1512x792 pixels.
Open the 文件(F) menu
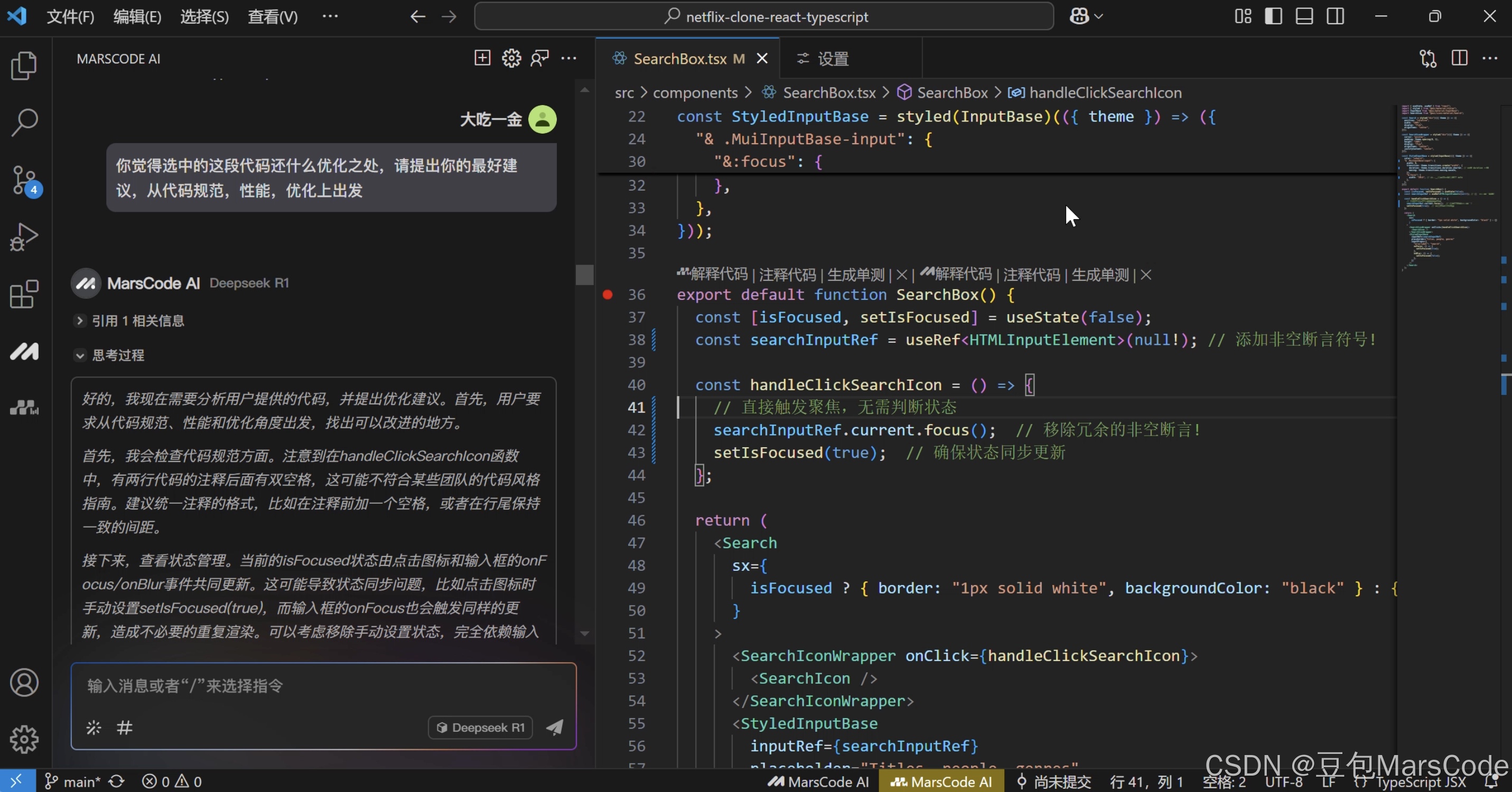tap(70, 16)
